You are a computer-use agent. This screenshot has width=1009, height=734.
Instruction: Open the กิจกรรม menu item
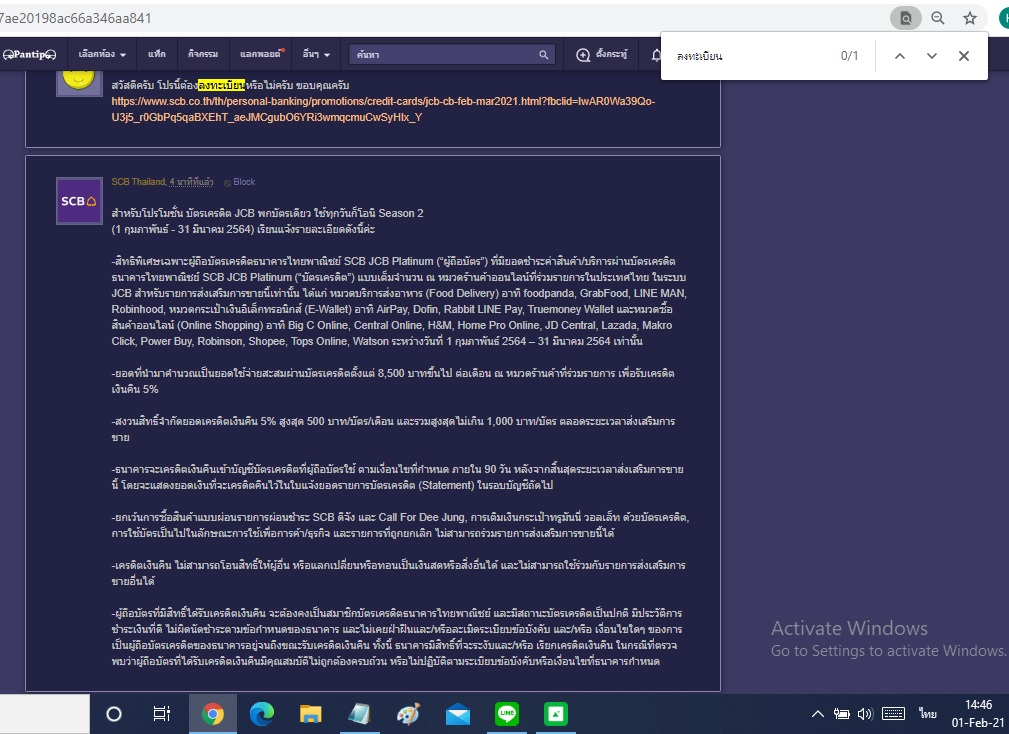203,55
